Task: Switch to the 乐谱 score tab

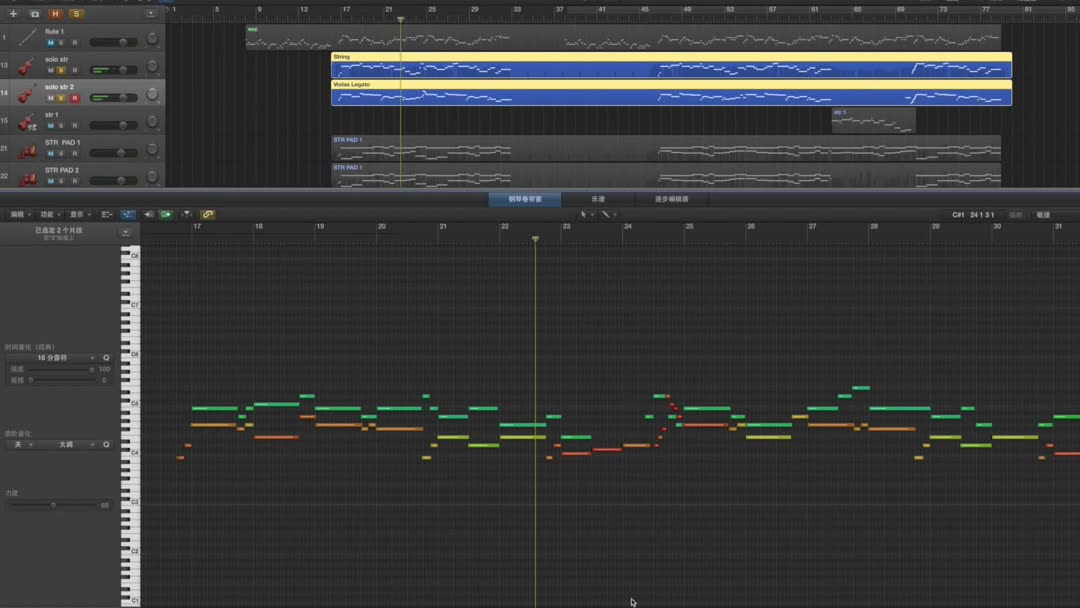Action: pos(597,199)
